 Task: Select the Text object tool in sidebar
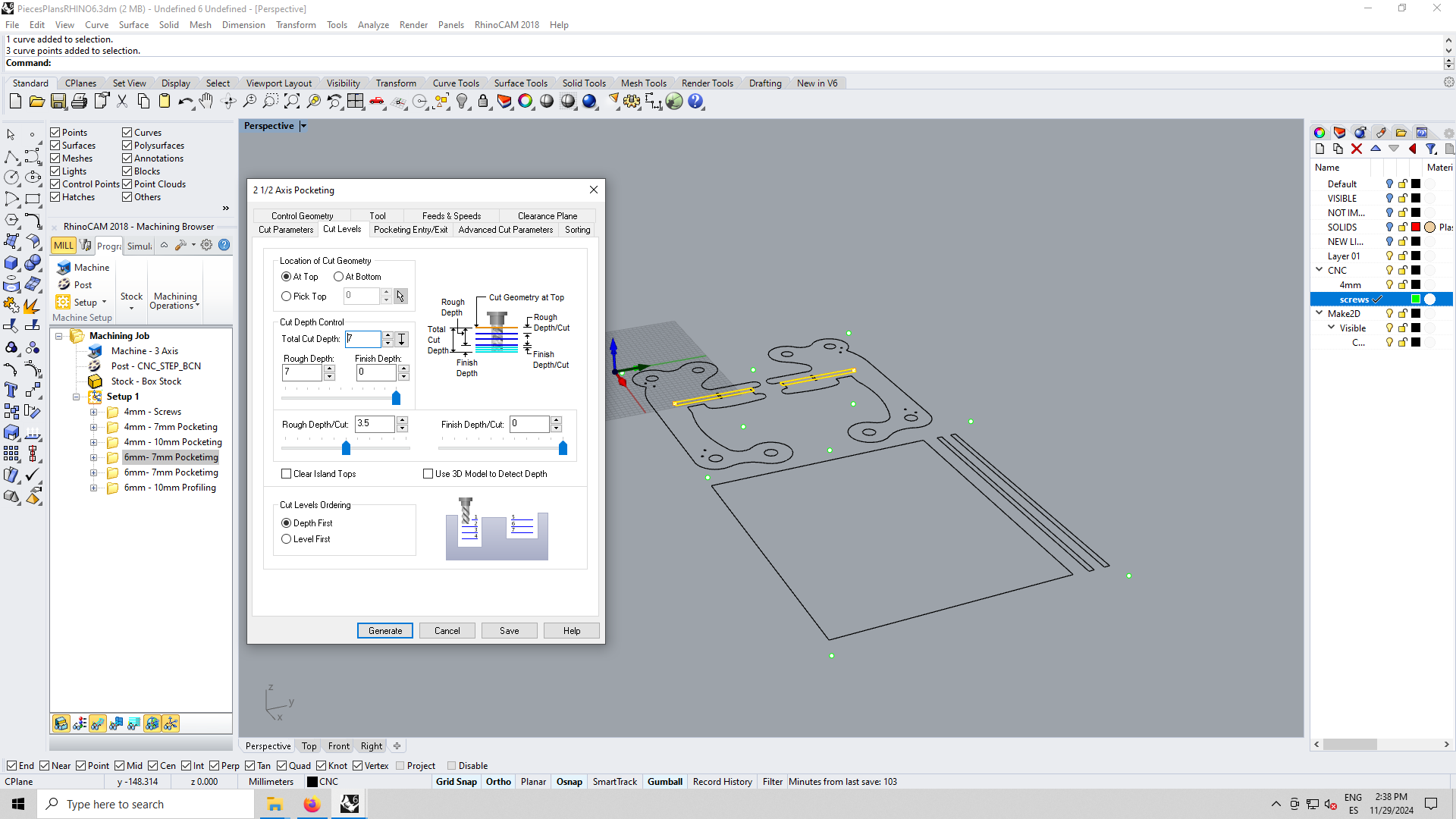[11, 390]
